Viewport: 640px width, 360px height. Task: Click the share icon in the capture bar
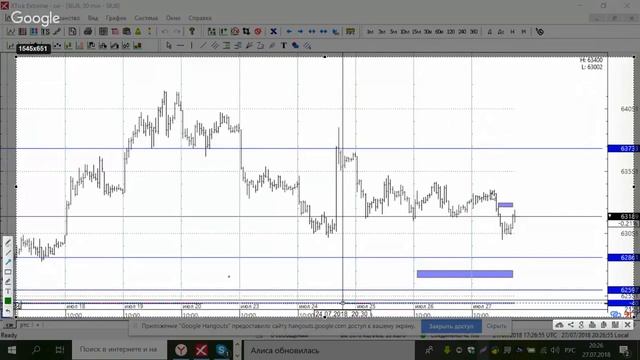pos(571,325)
